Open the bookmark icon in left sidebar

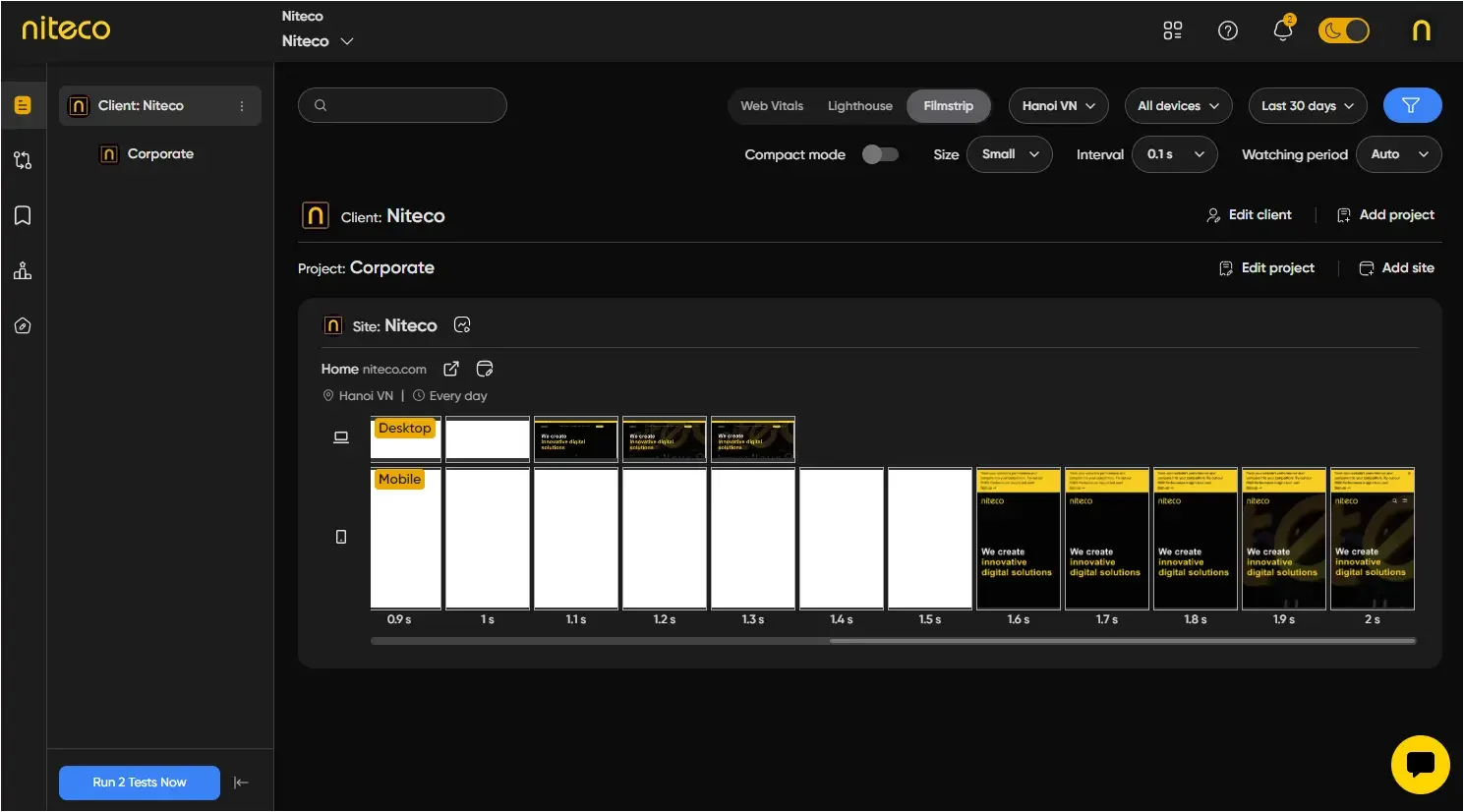point(23,215)
